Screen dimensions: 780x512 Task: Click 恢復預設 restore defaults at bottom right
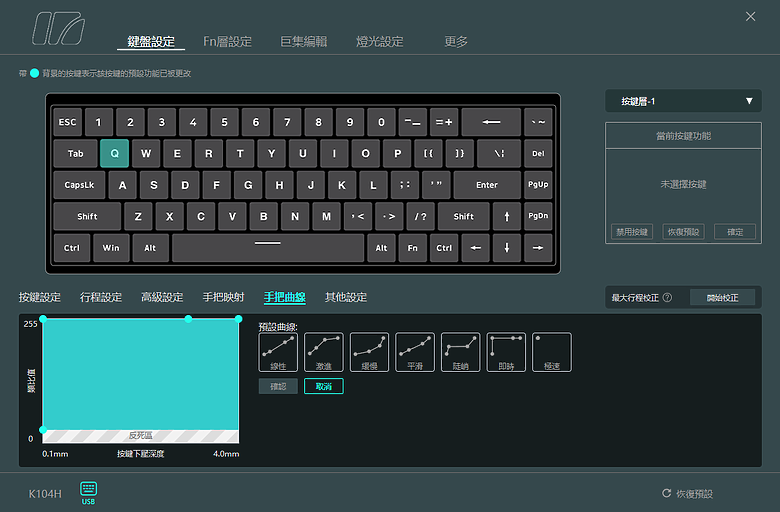click(x=688, y=493)
